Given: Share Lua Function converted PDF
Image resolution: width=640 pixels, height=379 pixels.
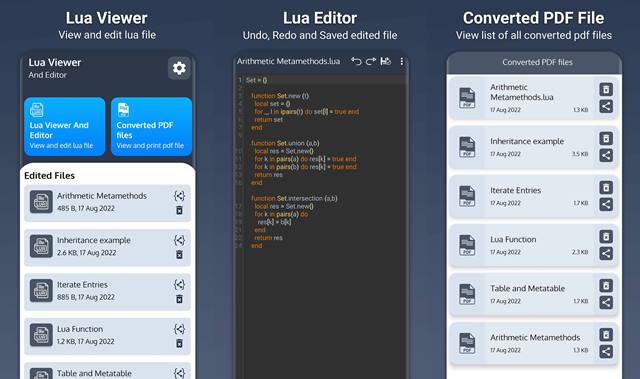Looking at the screenshot, I should (x=606, y=253).
